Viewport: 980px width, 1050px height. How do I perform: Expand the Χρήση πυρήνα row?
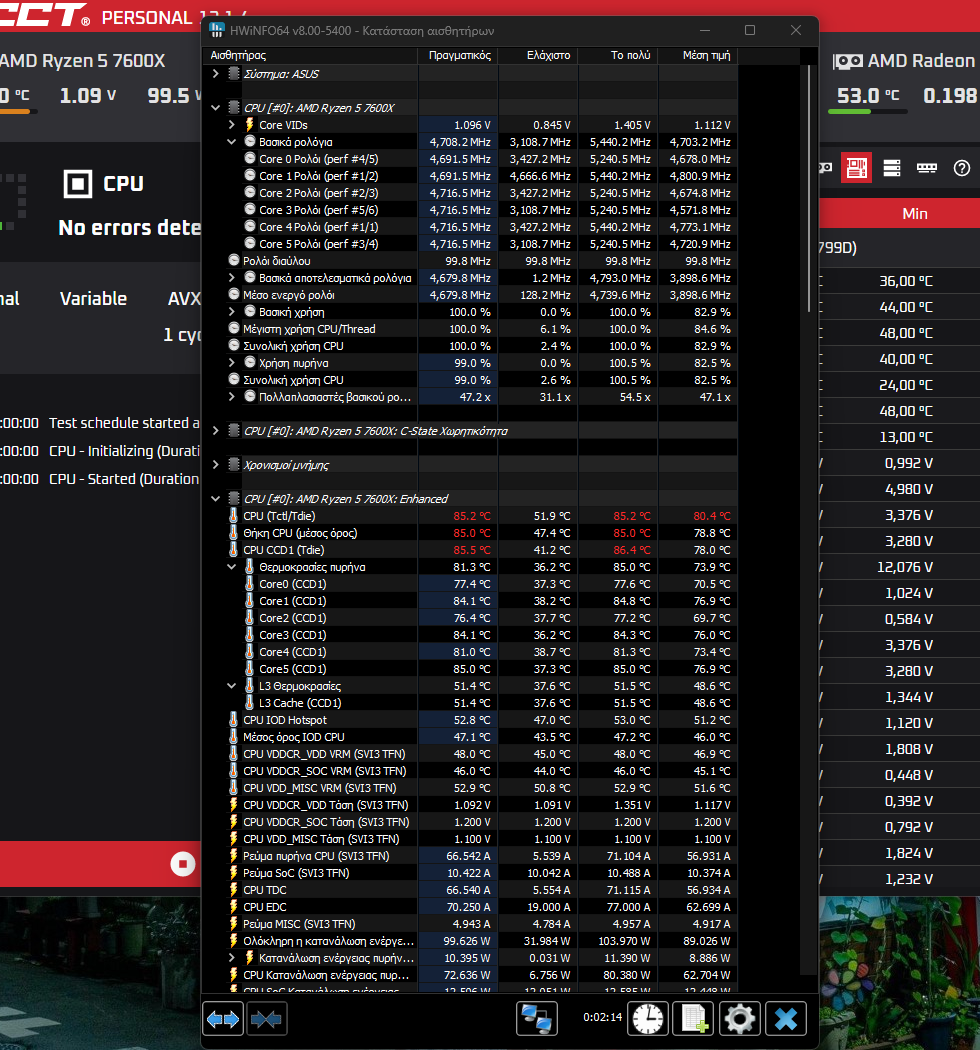point(232,362)
